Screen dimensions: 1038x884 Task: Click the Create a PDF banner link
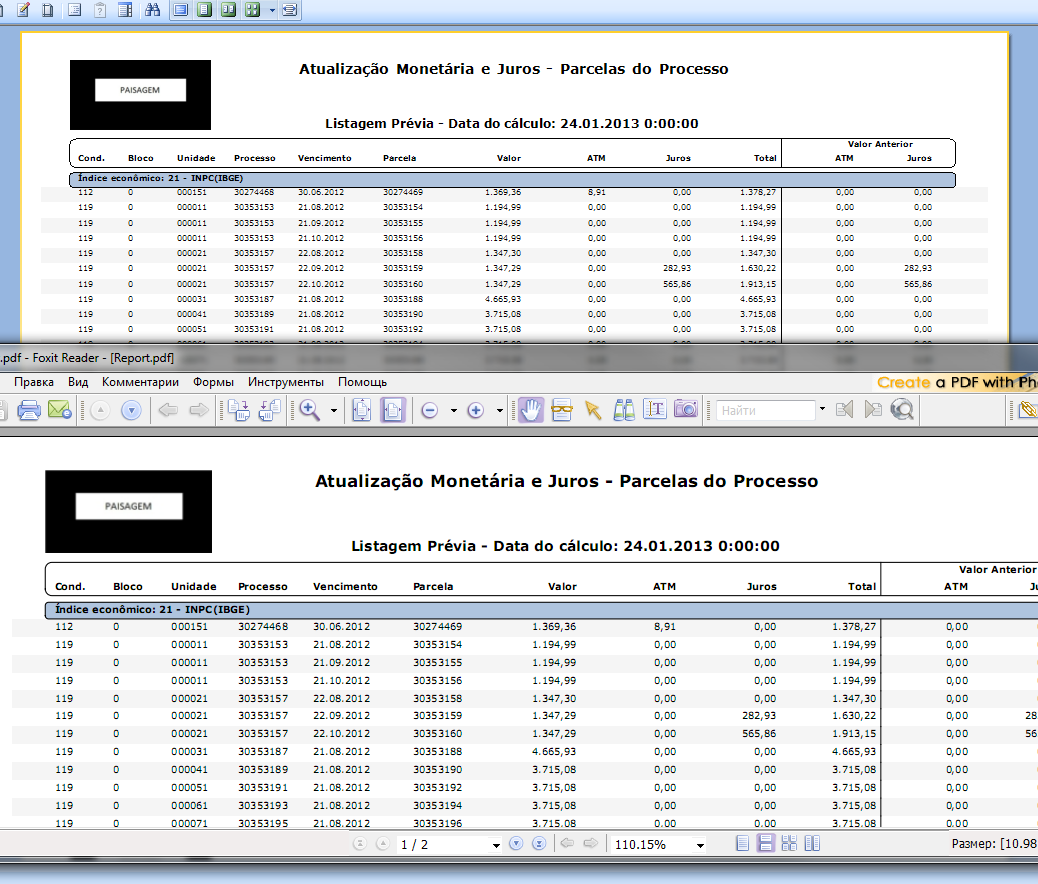click(957, 383)
